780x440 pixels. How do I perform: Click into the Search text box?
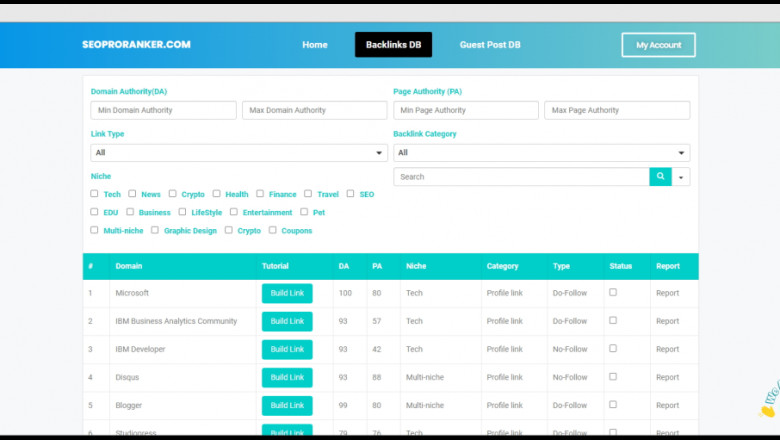[x=521, y=177]
